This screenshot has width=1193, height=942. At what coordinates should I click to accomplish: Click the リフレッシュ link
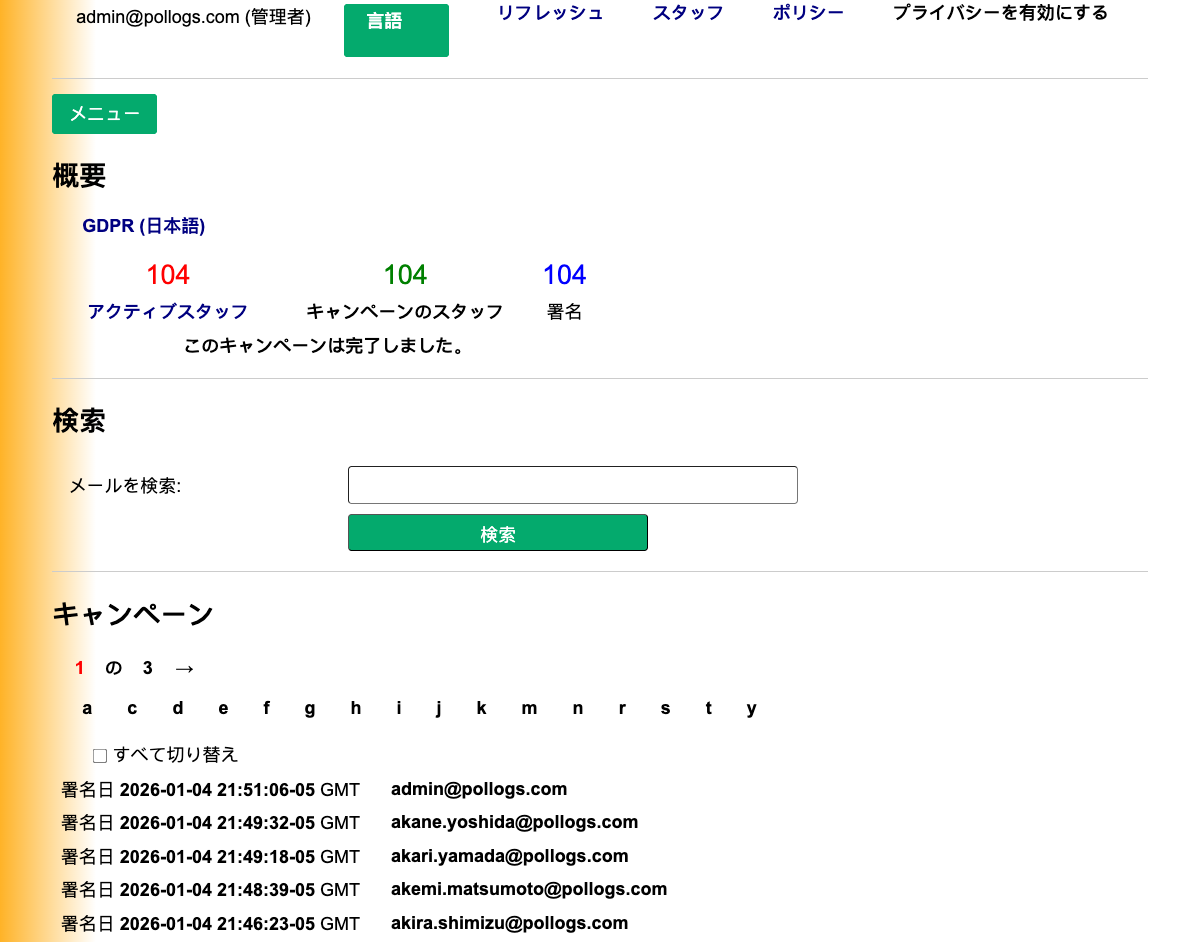(550, 13)
